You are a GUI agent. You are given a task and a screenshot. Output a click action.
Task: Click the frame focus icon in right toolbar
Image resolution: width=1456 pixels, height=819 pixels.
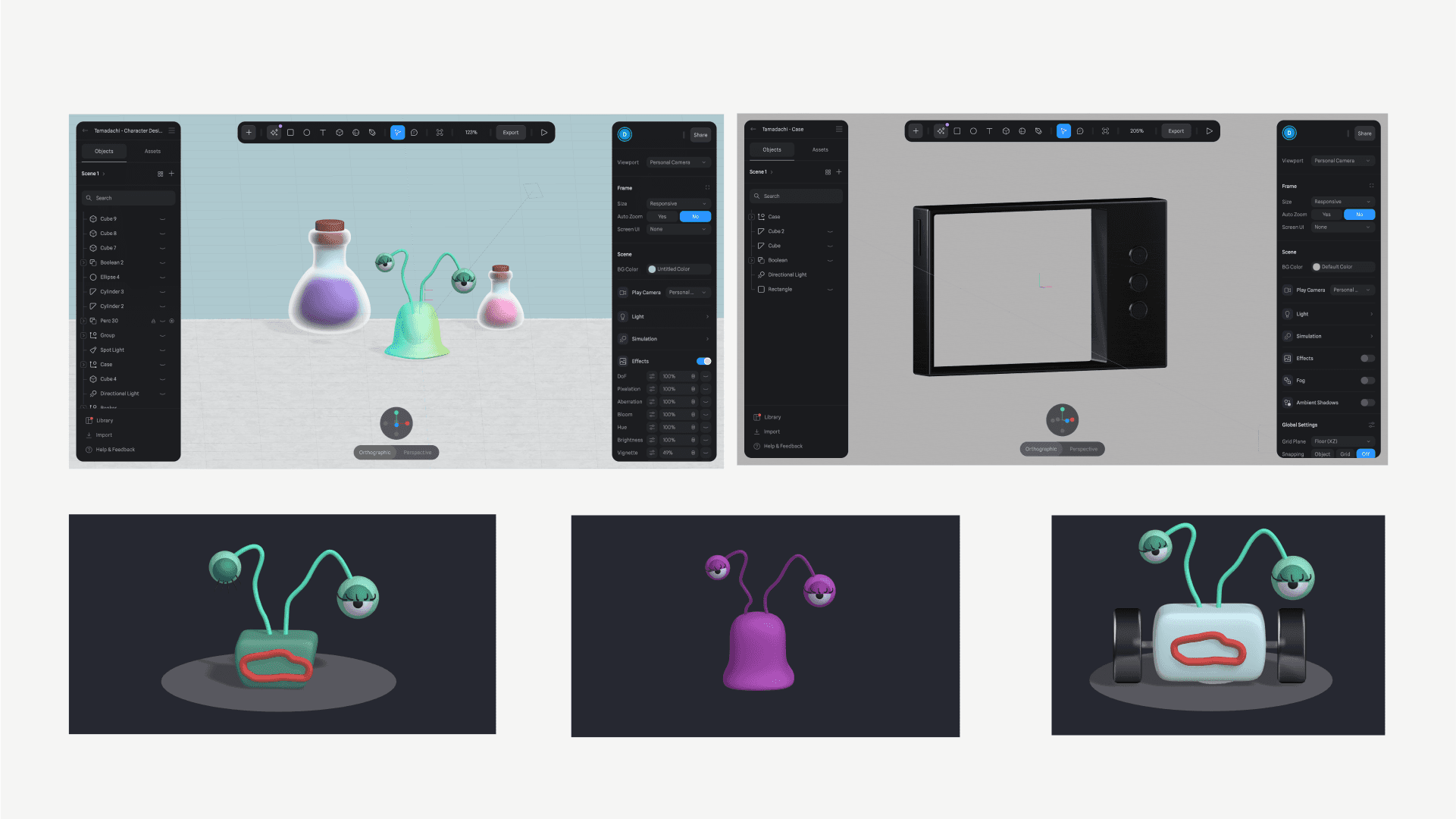click(x=1105, y=131)
